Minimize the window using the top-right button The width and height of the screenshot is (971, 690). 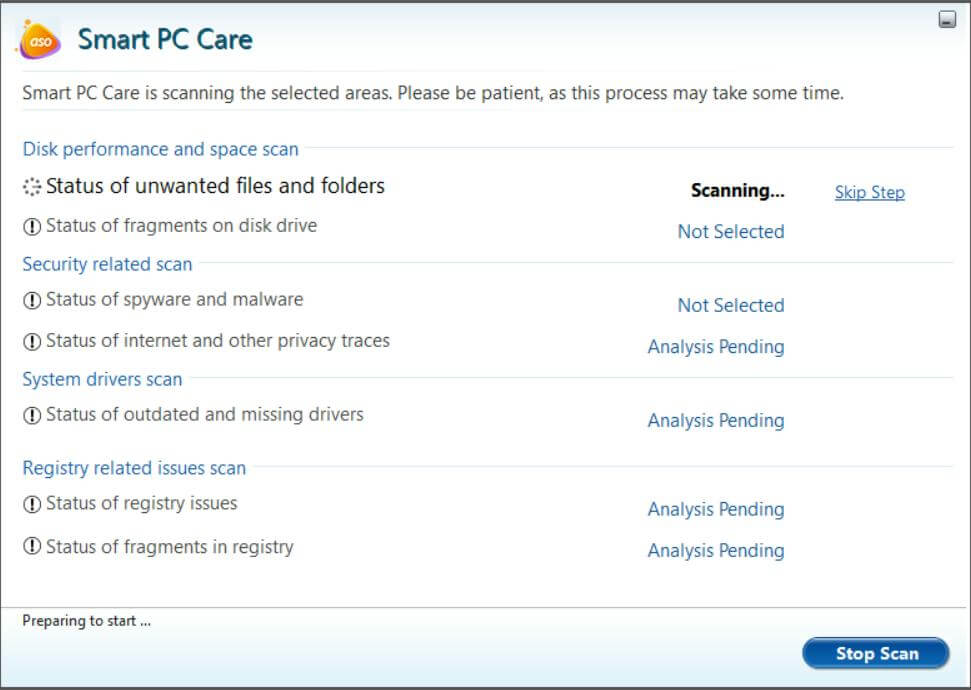pyautogui.click(x=947, y=20)
